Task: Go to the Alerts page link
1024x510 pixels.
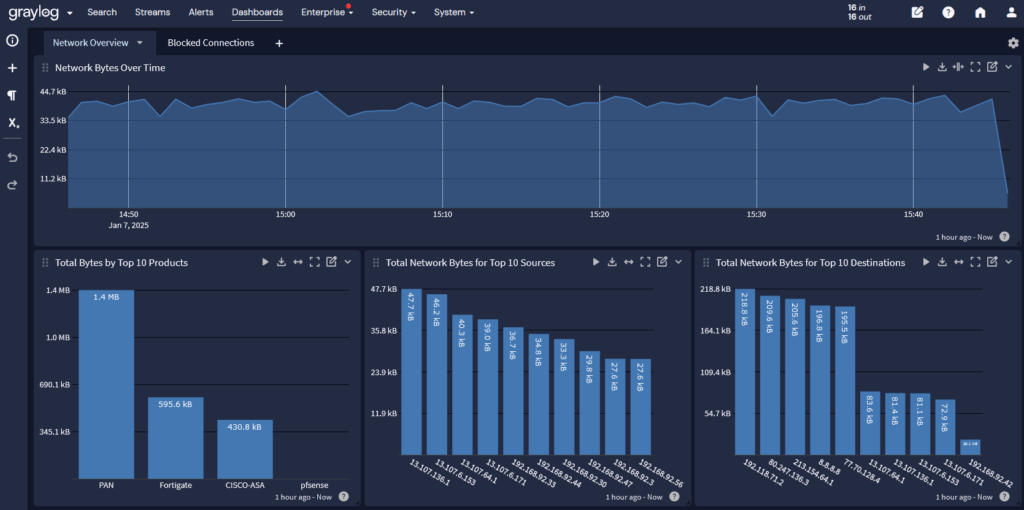Action: pyautogui.click(x=201, y=13)
